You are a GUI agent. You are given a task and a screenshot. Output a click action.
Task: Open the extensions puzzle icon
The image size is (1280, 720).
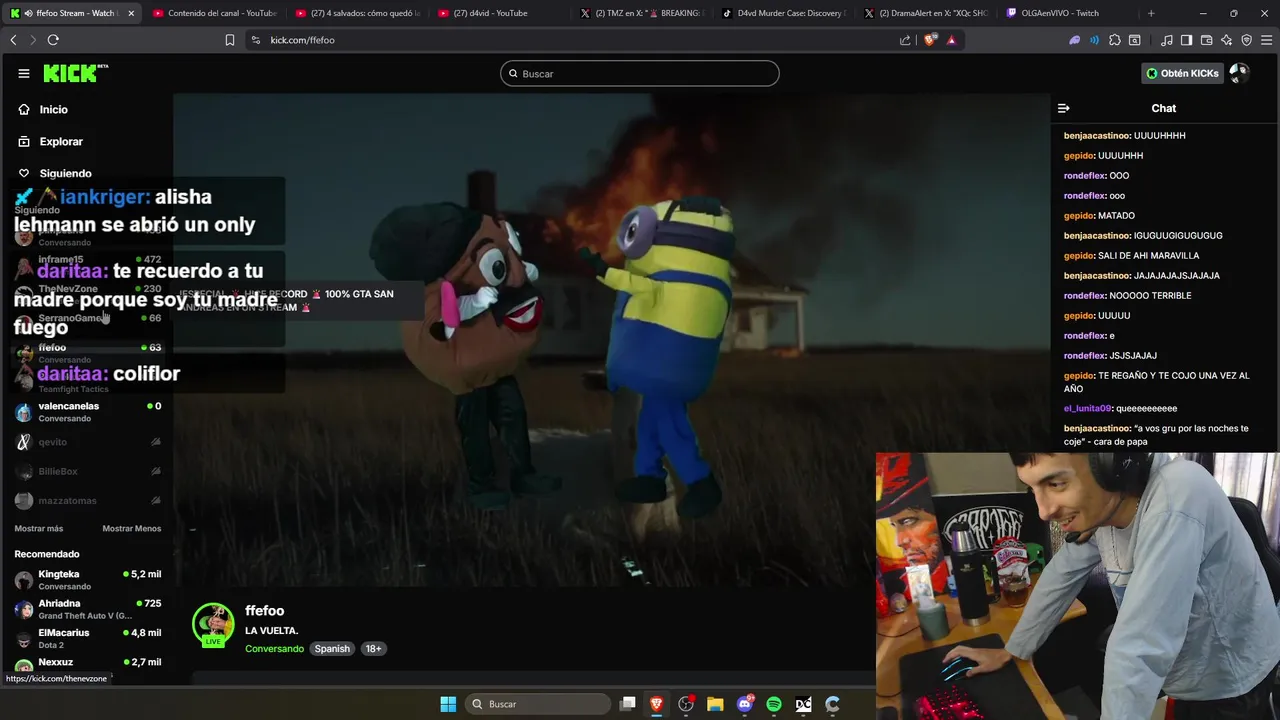click(1115, 40)
